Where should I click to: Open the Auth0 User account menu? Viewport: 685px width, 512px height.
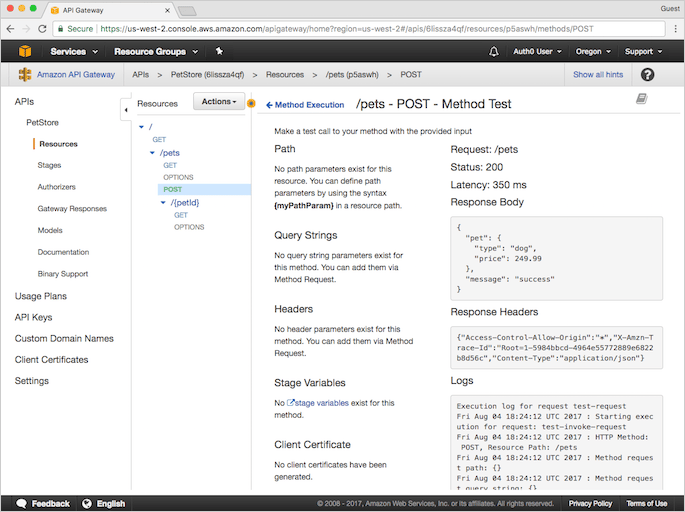(x=537, y=52)
